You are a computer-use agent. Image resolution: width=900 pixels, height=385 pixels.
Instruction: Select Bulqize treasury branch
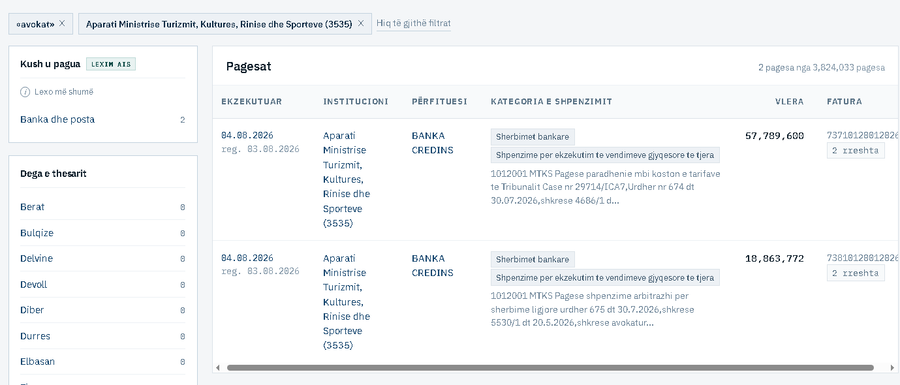pyautogui.click(x=103, y=233)
